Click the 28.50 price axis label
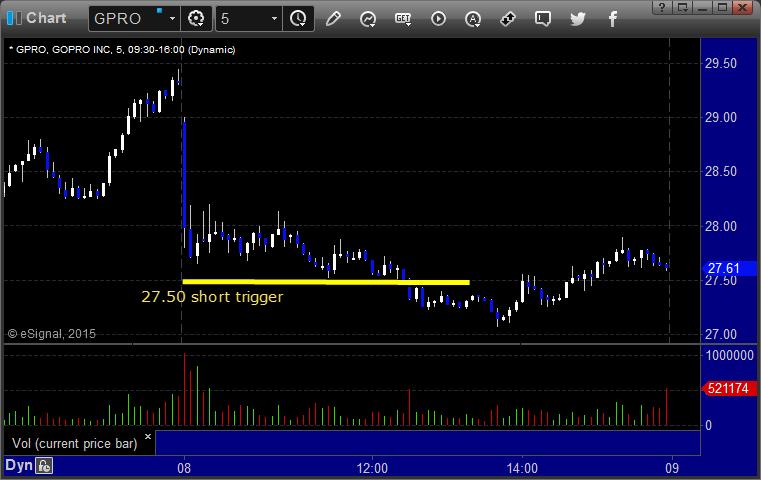The width and height of the screenshot is (761, 480). tap(721, 171)
